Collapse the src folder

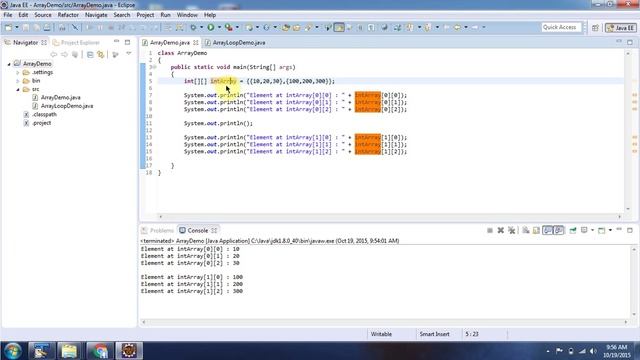coord(18,89)
